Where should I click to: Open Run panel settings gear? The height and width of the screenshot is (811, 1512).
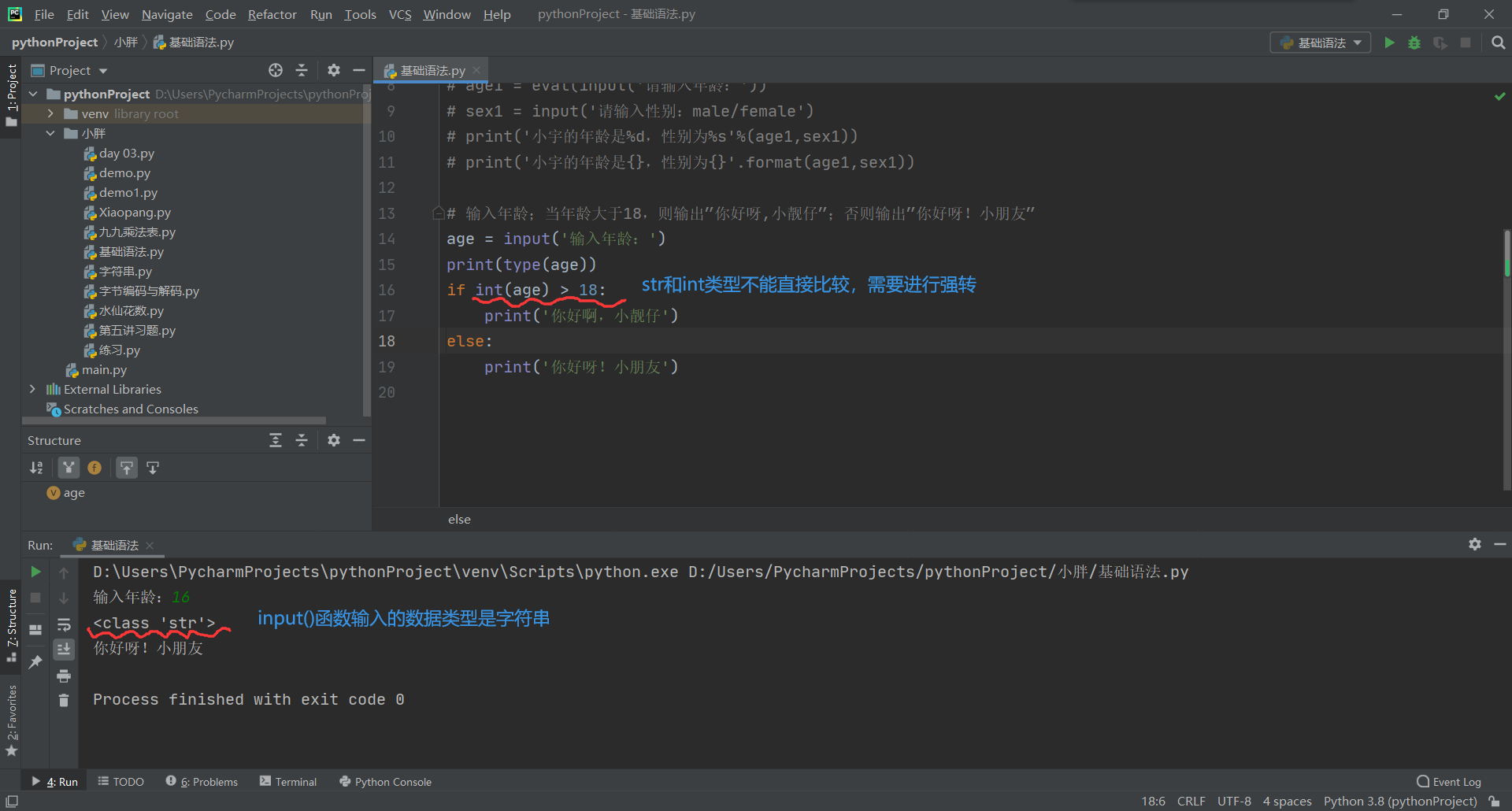(1475, 544)
